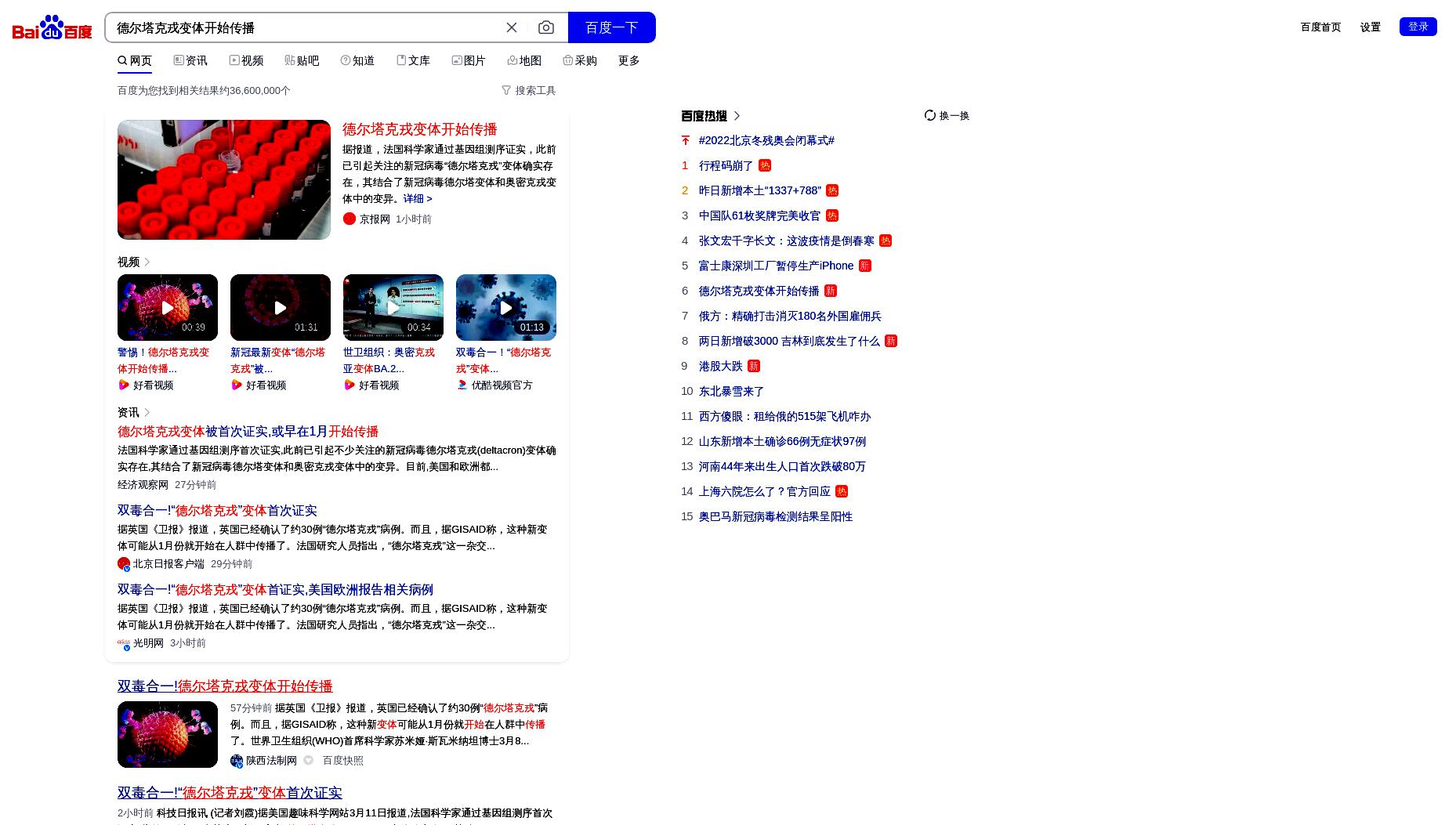This screenshot has height=825, width=1456.
Task: Click 光明网 source icon
Action: (124, 643)
